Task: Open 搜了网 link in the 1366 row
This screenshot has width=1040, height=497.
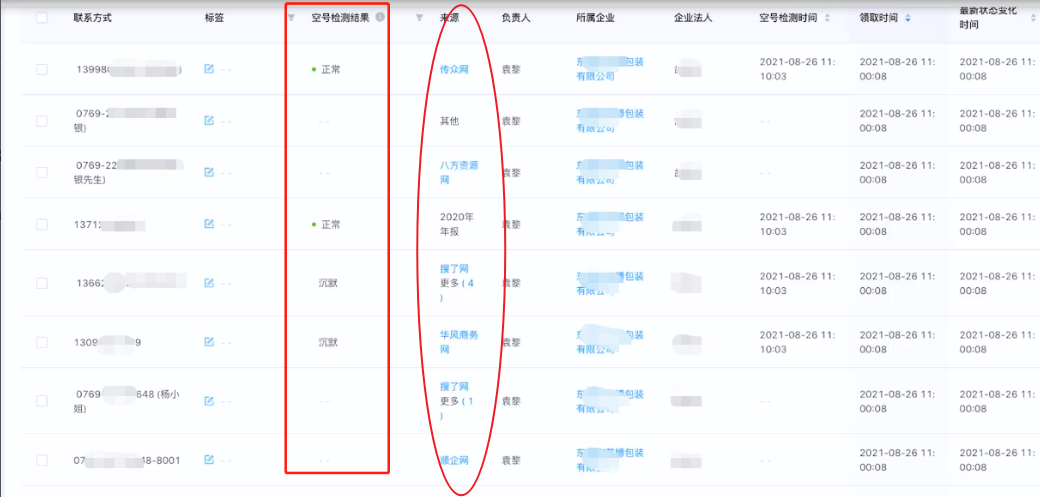Action: pyautogui.click(x=454, y=269)
